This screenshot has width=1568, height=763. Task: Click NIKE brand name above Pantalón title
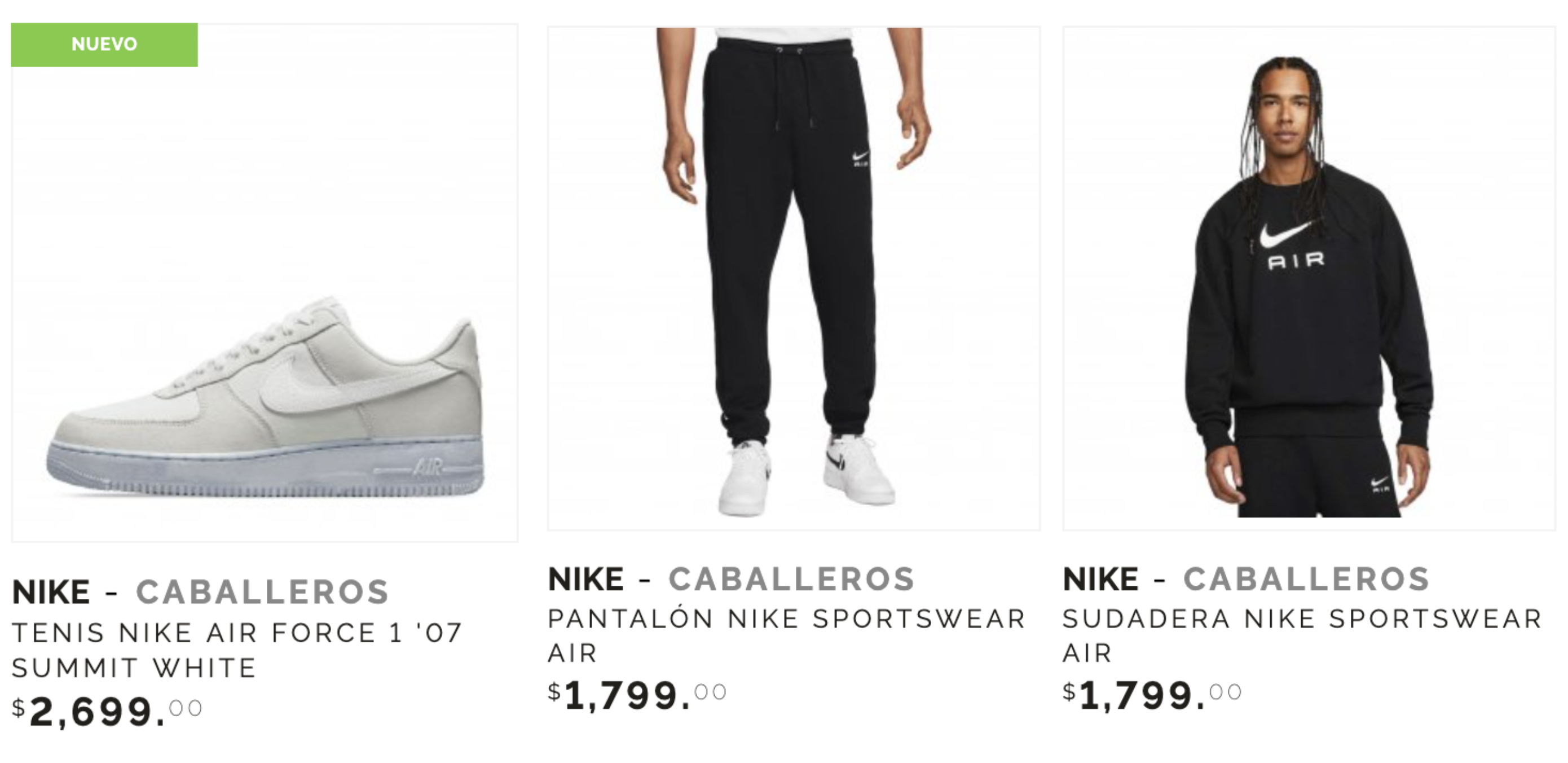[x=586, y=578]
